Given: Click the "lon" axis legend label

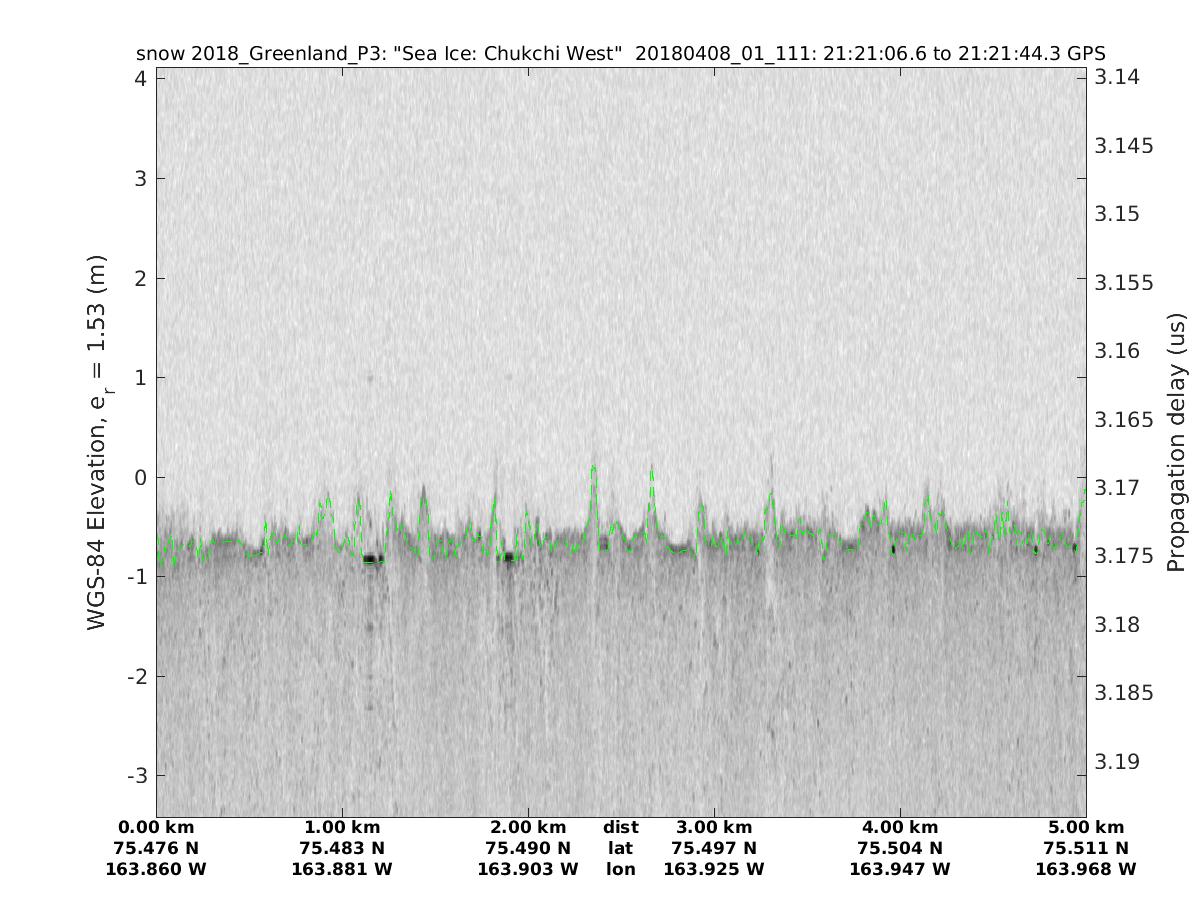Looking at the screenshot, I should click(x=621, y=869).
